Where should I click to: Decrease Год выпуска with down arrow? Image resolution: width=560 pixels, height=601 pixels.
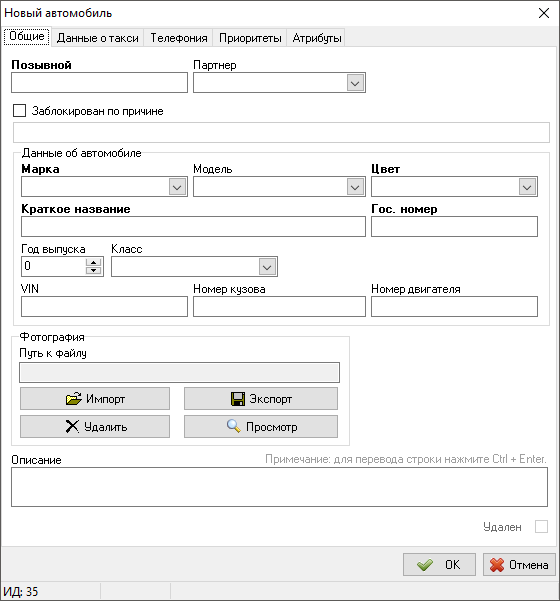click(94, 270)
